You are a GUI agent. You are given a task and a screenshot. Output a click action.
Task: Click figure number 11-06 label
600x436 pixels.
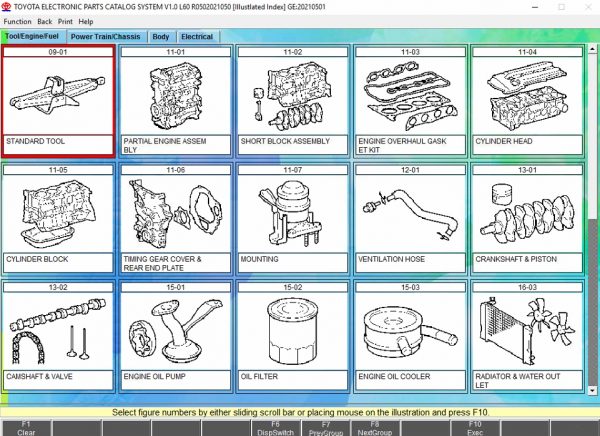pyautogui.click(x=175, y=170)
